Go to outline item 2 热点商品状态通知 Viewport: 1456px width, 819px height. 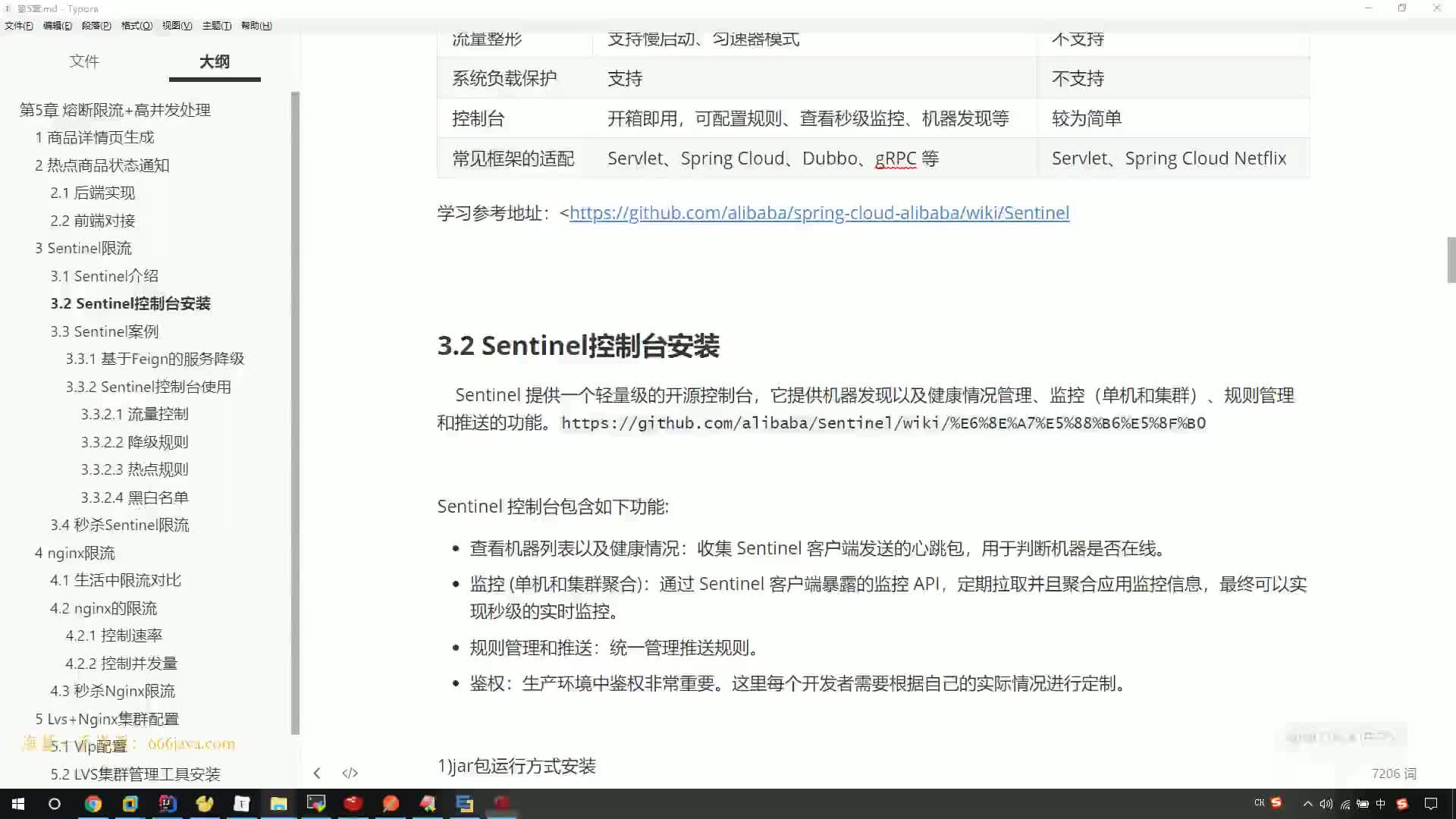(102, 165)
